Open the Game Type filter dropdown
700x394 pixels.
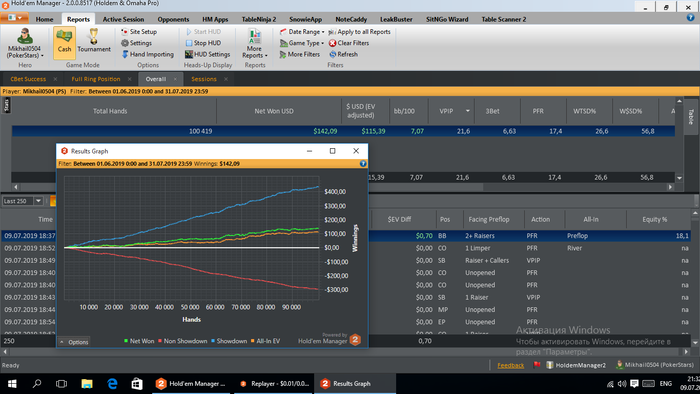tap(302, 43)
